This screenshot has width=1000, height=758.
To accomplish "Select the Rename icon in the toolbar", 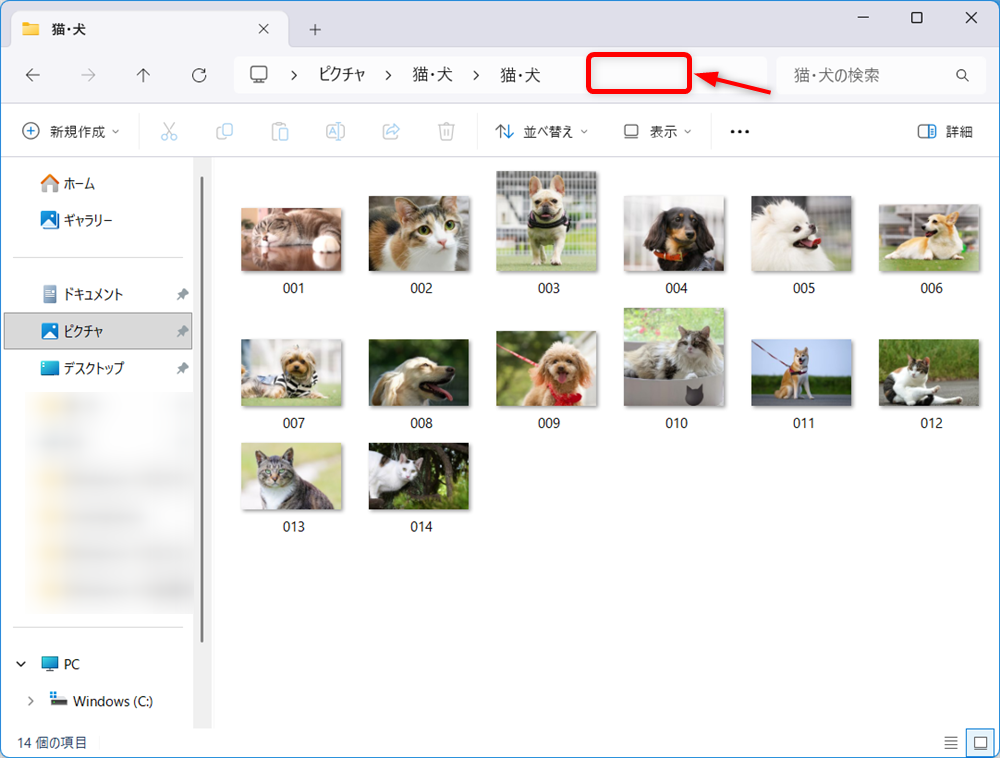I will click(335, 131).
